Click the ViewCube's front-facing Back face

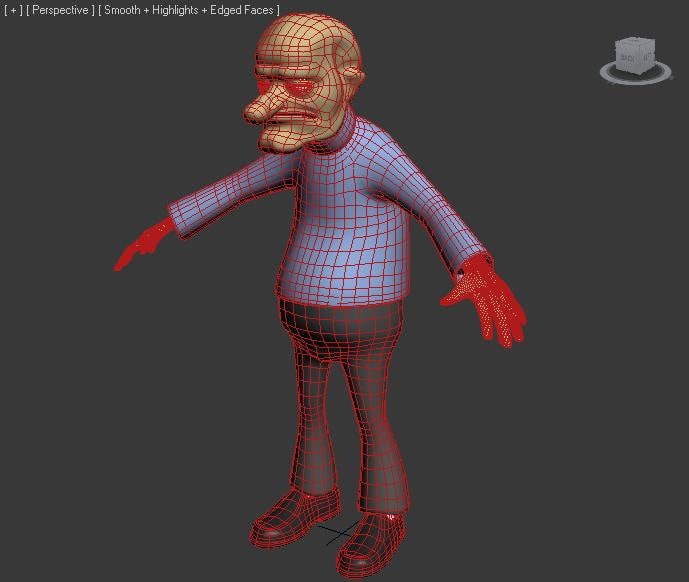[x=628, y=59]
